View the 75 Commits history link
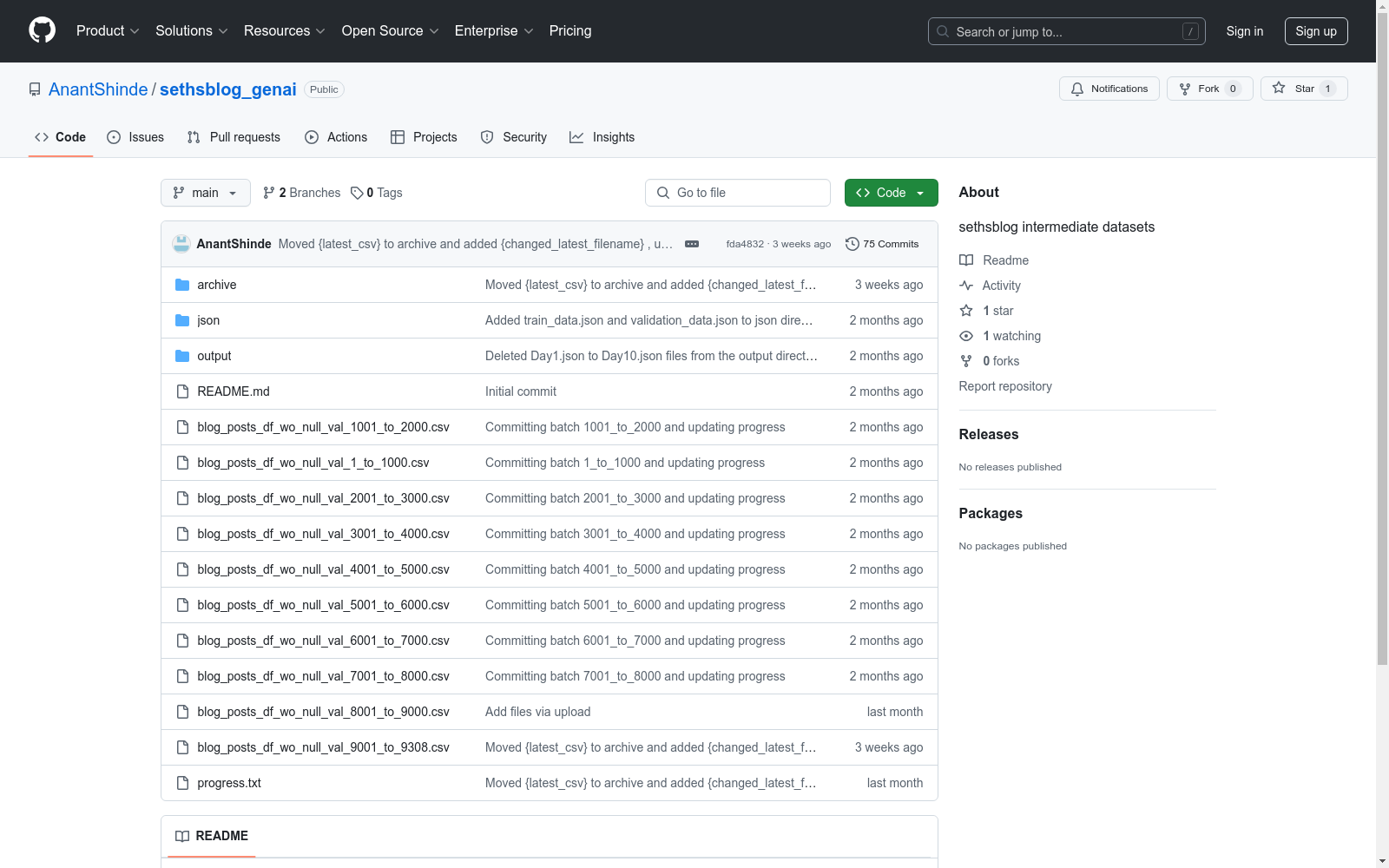Viewport: 1389px width, 868px height. point(882,244)
